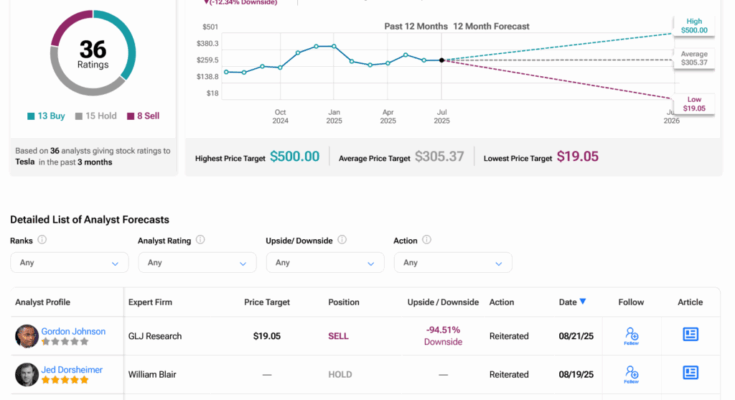Screen dimensions: 735x400
Task: Click Reiterated action in GLJ Research row
Action: (509, 336)
